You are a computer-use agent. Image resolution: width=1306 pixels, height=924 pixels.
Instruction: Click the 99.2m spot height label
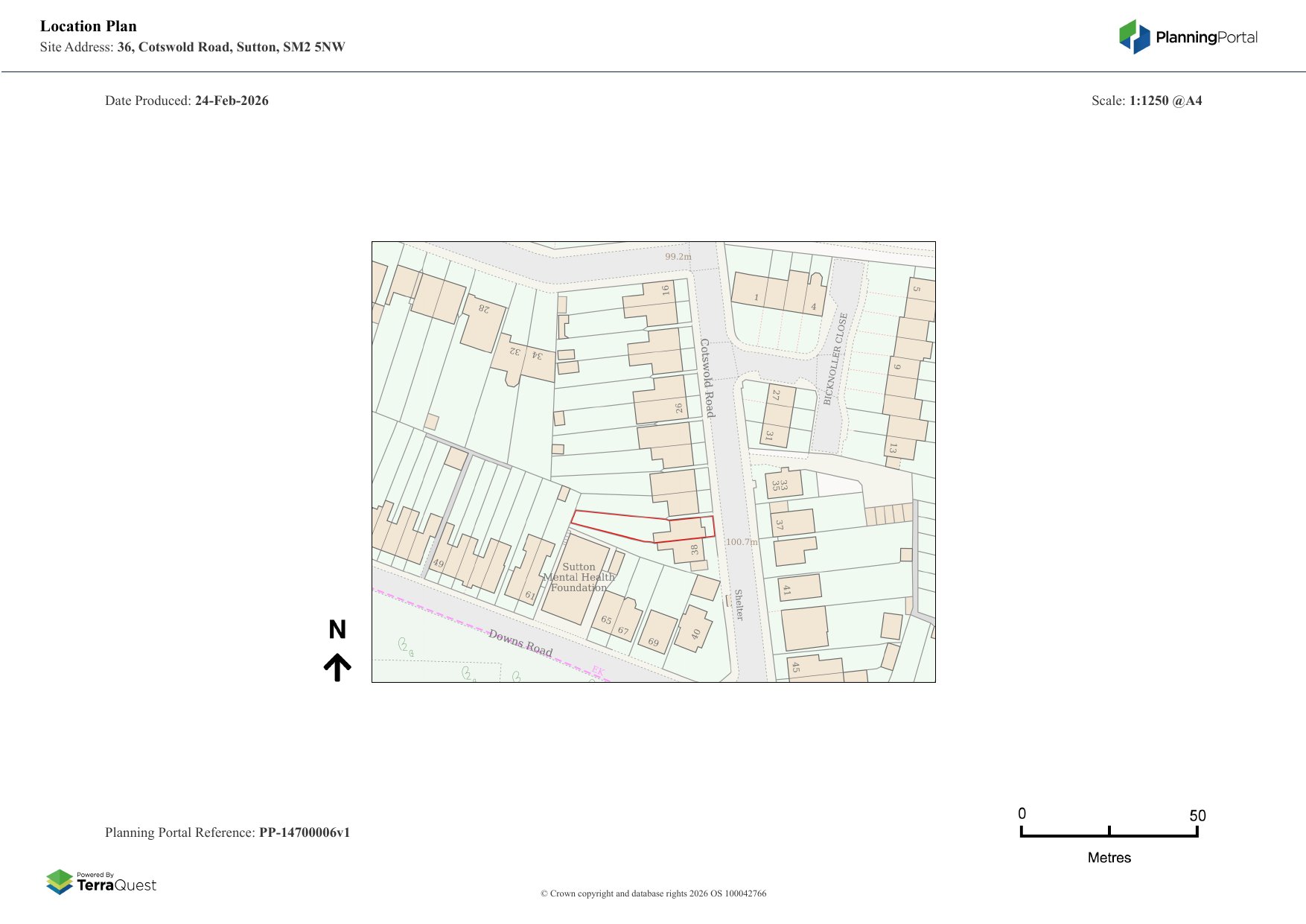coord(678,257)
